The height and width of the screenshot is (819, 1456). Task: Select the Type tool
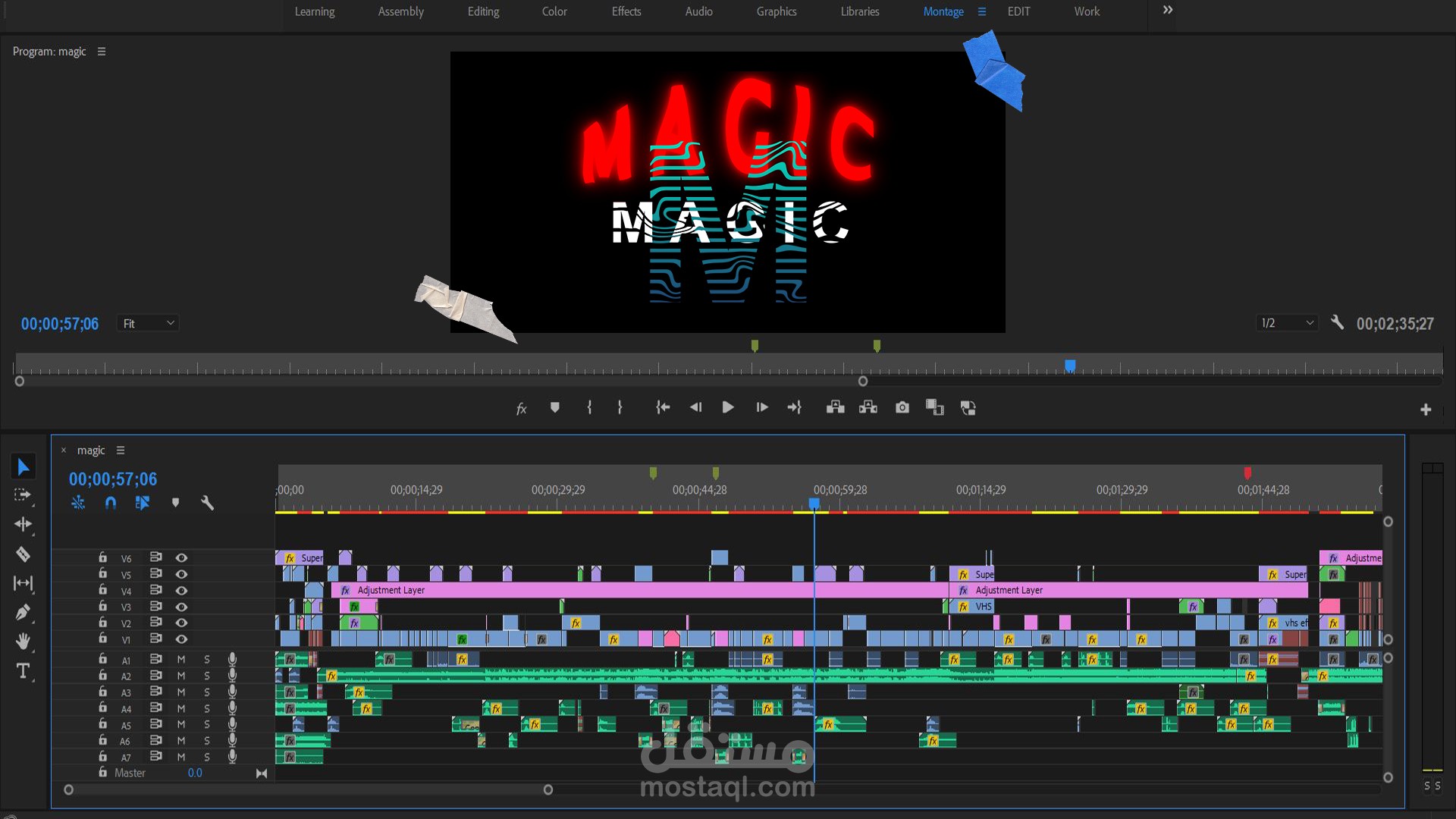tap(23, 671)
